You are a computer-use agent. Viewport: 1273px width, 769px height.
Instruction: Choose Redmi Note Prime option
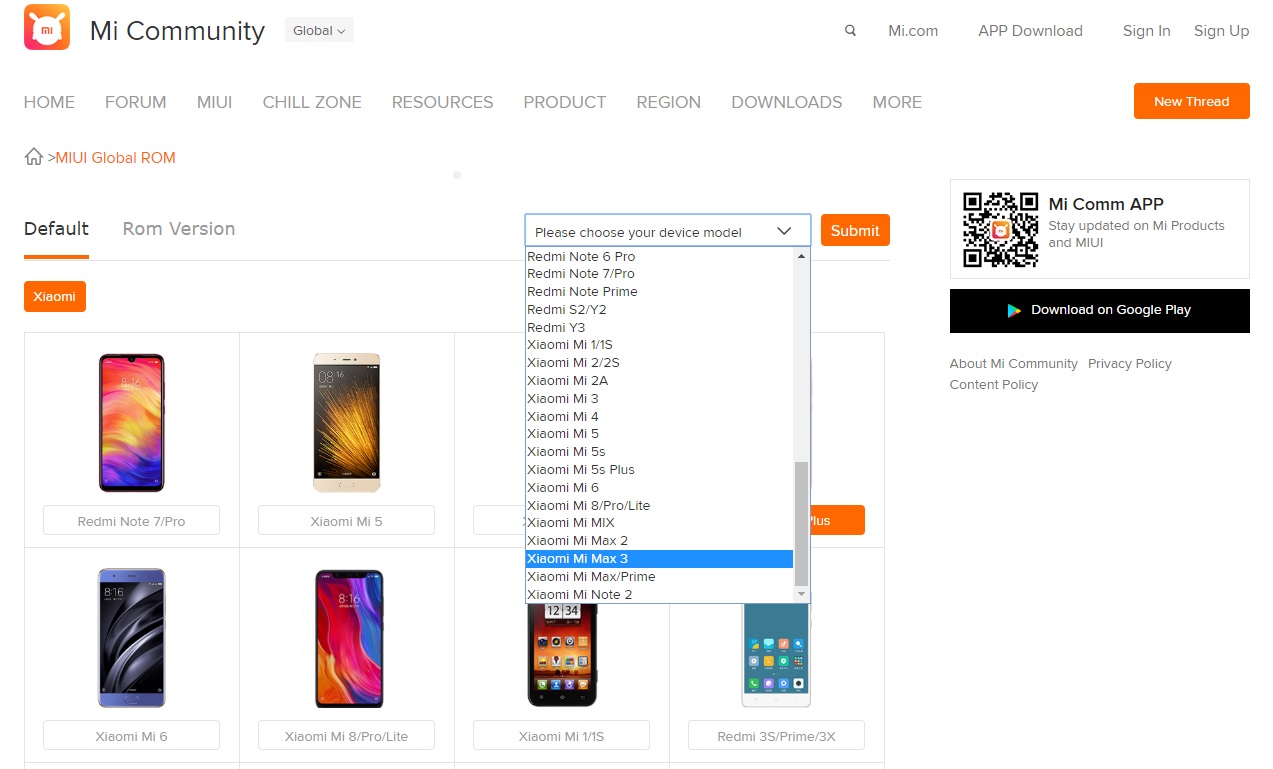pyautogui.click(x=659, y=291)
